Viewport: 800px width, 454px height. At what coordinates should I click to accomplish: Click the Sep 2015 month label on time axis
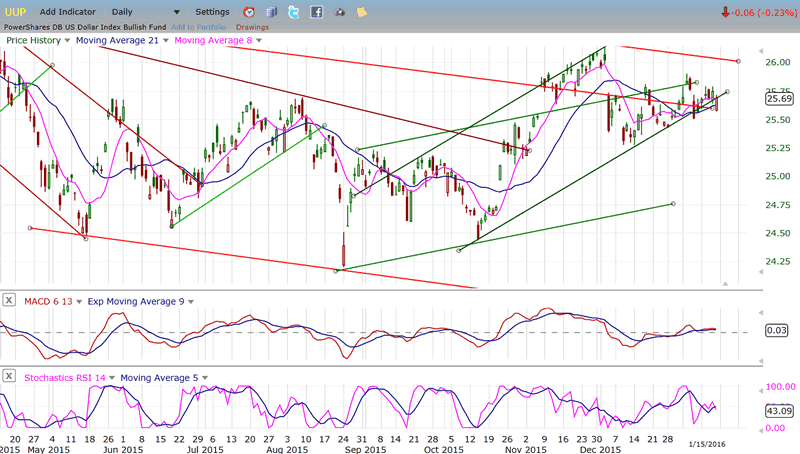tap(365, 450)
